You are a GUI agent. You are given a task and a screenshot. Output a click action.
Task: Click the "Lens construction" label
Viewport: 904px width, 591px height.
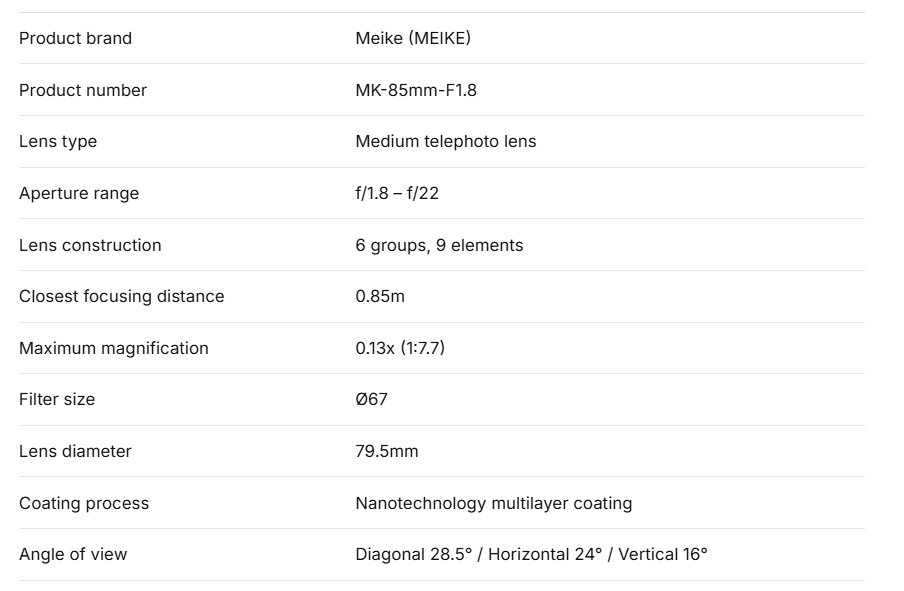(90, 245)
